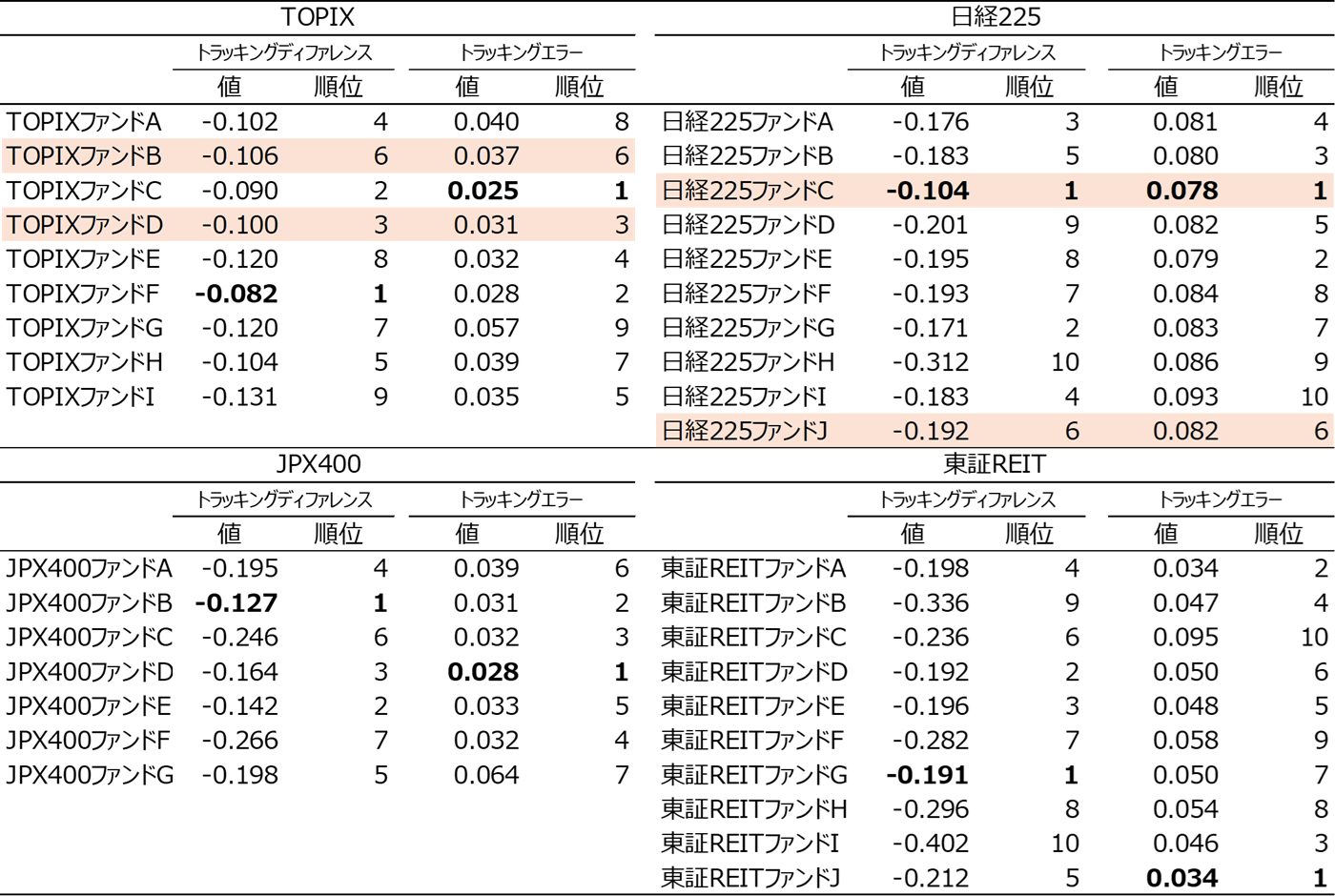Select 0.064 tracking error of JPX400ファンドG
1335x896 pixels.
486,775
